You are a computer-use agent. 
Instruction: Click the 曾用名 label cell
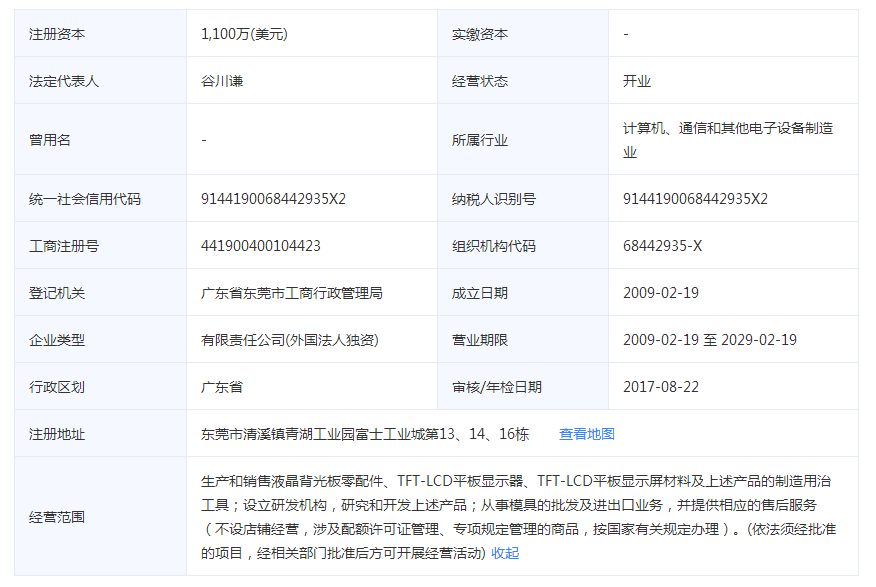(101, 140)
